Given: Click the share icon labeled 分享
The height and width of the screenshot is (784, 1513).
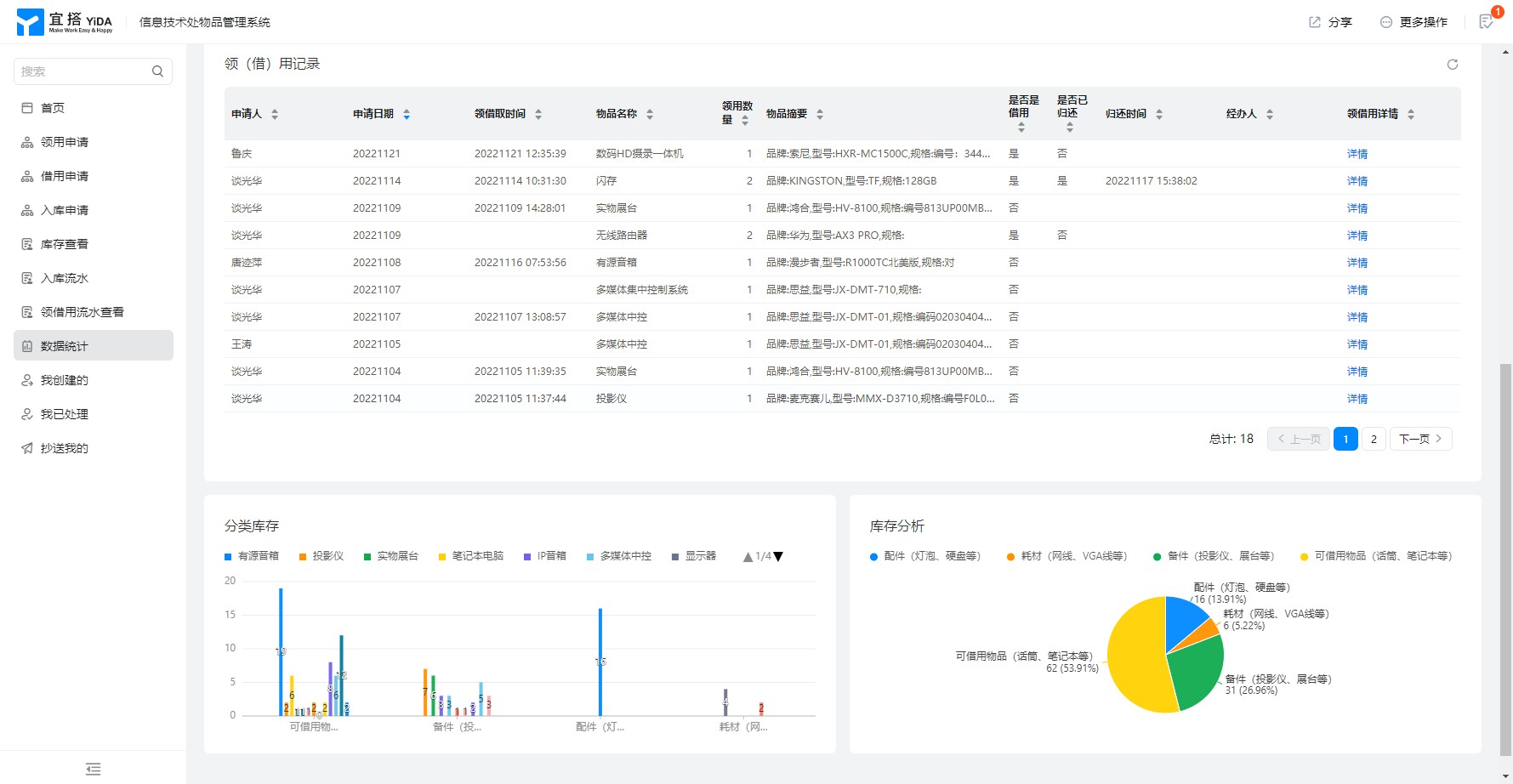Looking at the screenshot, I should point(1330,22).
